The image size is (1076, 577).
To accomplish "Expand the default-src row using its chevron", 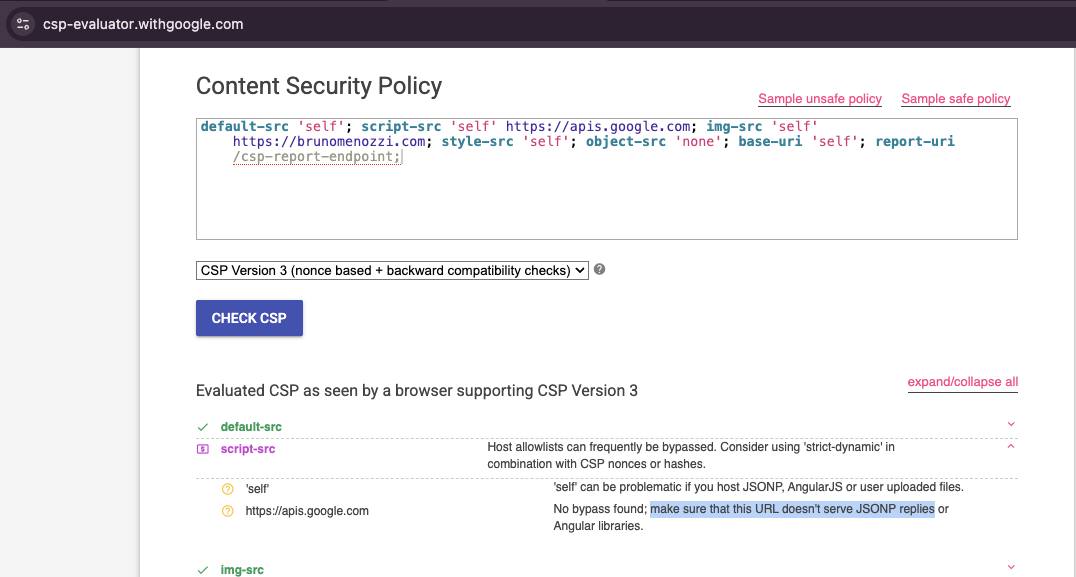I will pyautogui.click(x=1011, y=425).
